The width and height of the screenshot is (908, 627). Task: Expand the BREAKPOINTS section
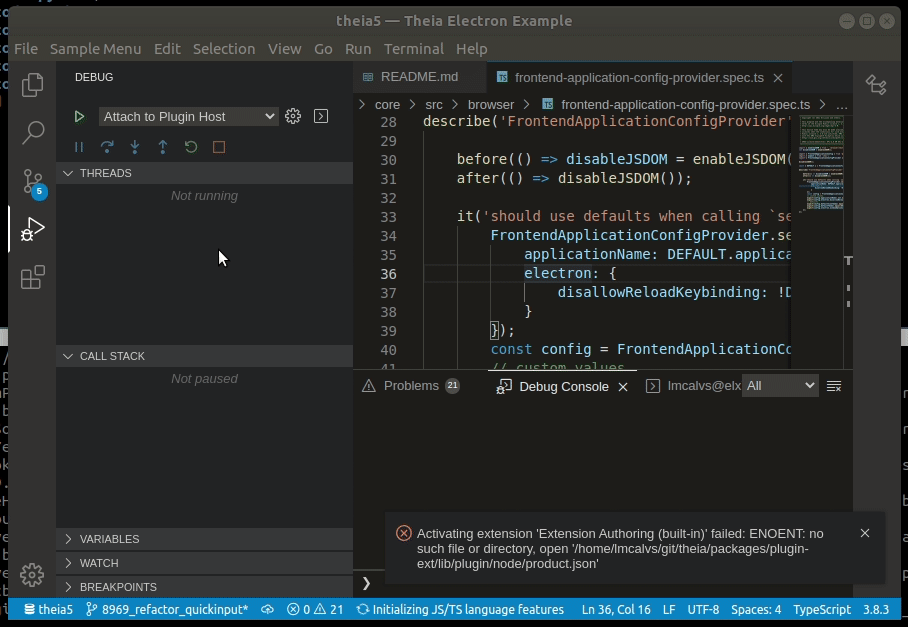pyautogui.click(x=204, y=587)
